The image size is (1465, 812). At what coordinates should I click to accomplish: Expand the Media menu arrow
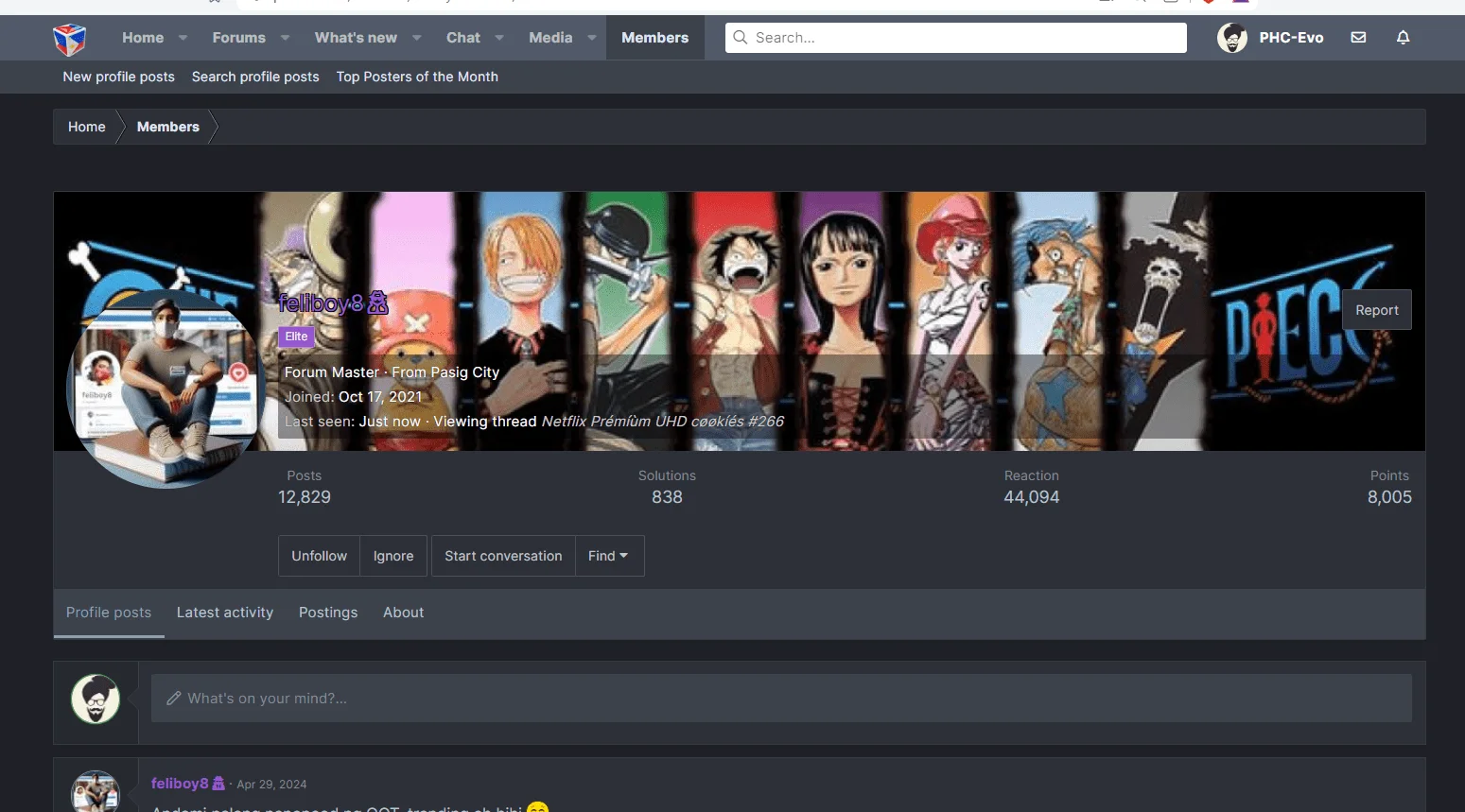point(591,38)
